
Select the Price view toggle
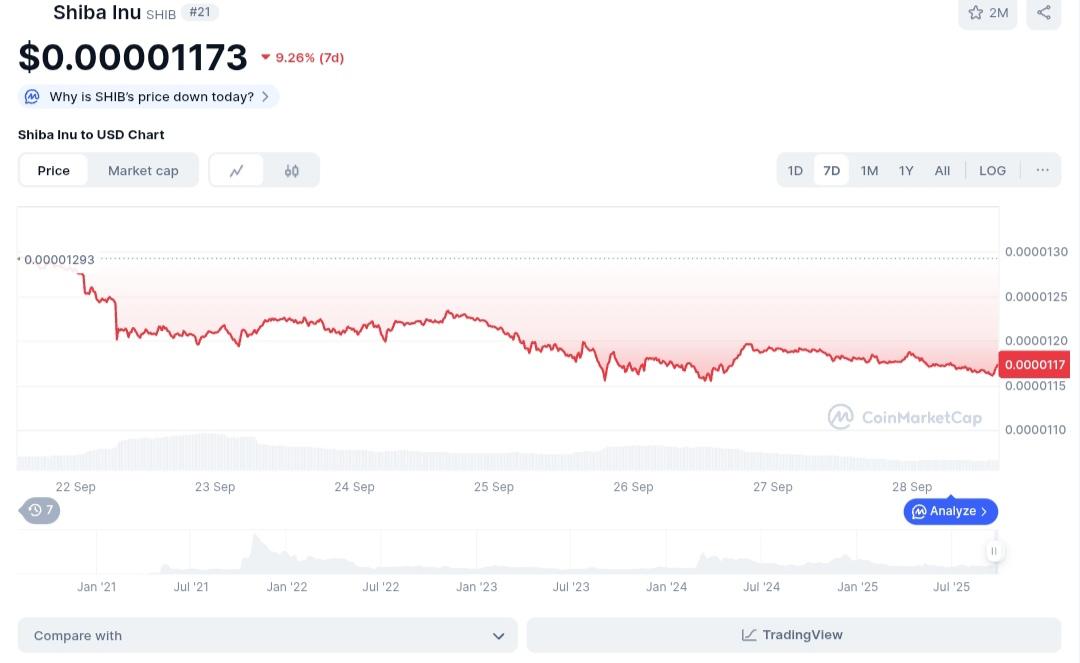pyautogui.click(x=54, y=171)
